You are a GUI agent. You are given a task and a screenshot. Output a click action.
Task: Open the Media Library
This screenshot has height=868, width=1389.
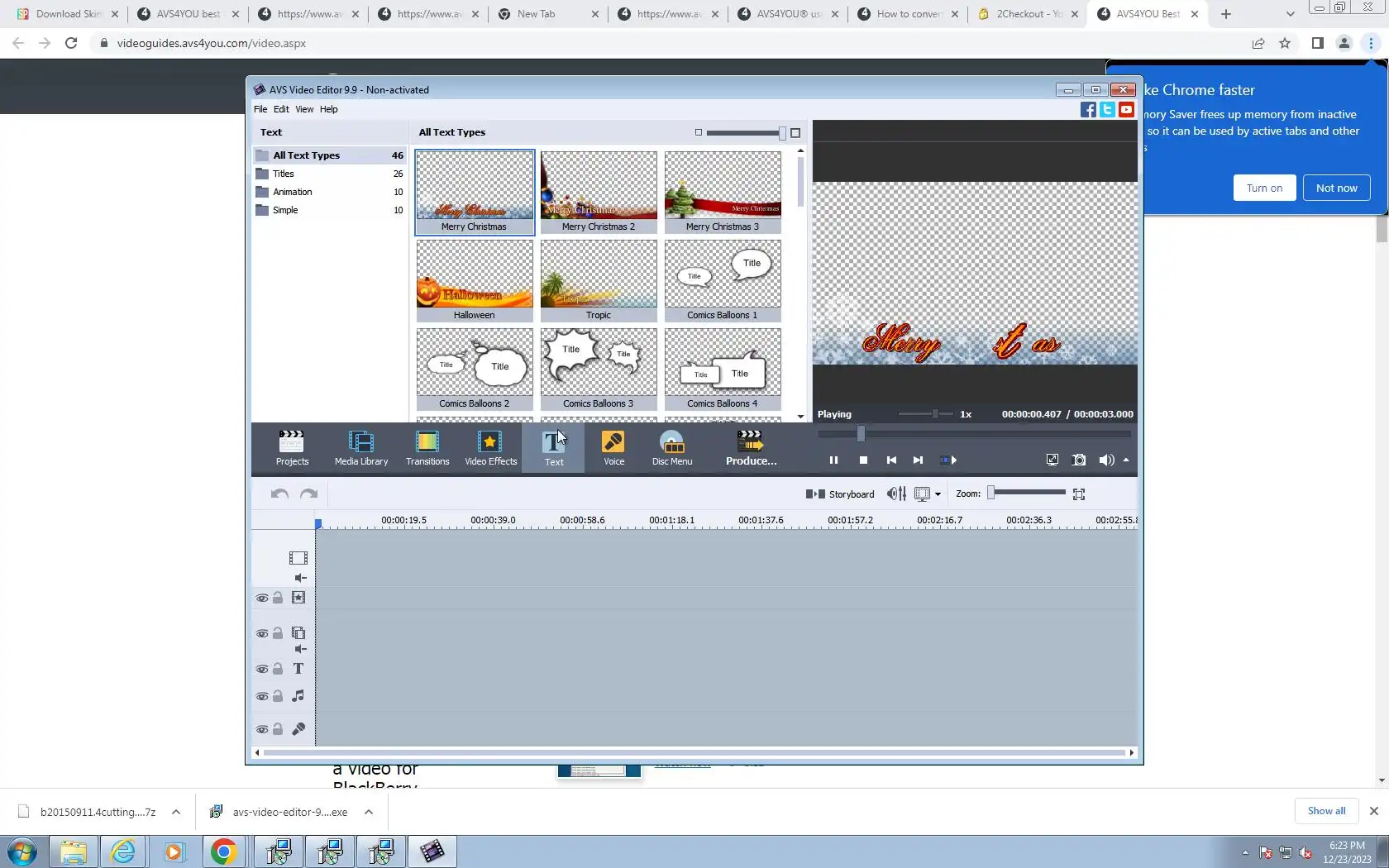361,448
